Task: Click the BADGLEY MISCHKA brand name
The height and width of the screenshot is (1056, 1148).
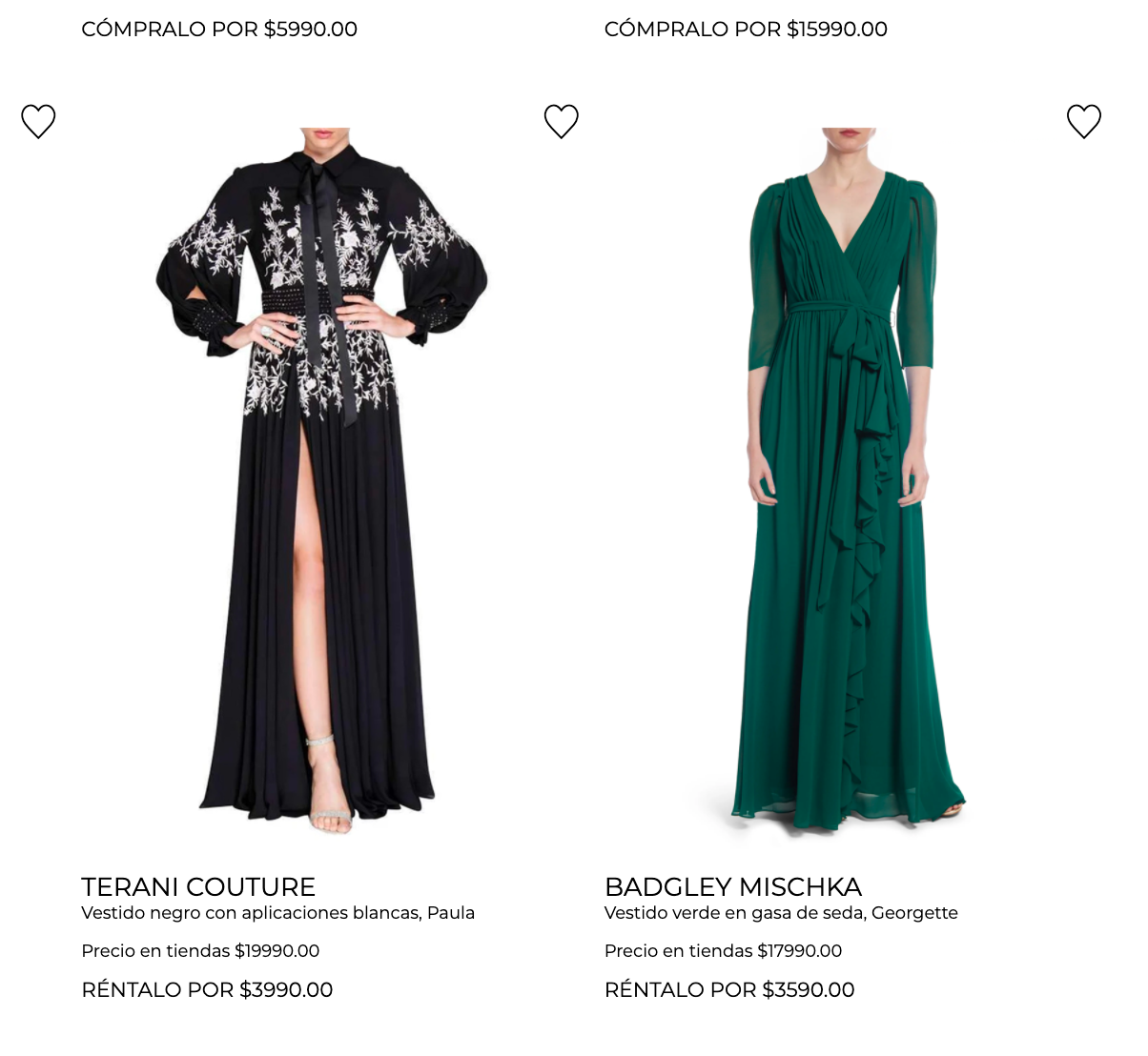Action: pyautogui.click(x=732, y=886)
